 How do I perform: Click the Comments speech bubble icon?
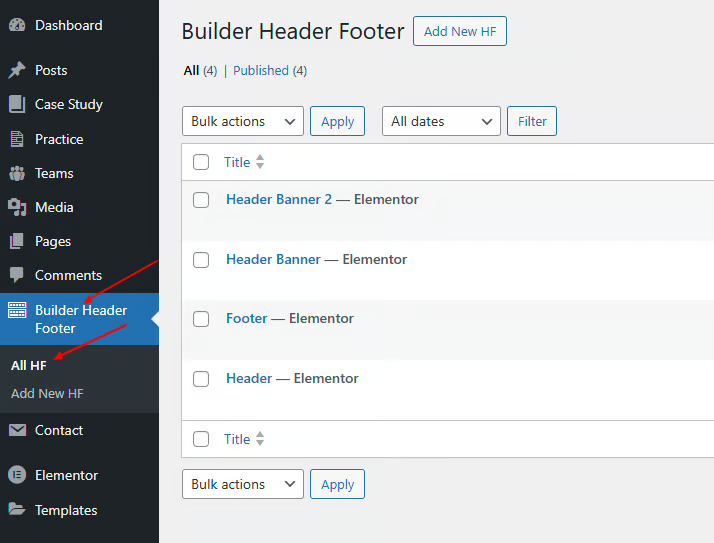[17, 275]
